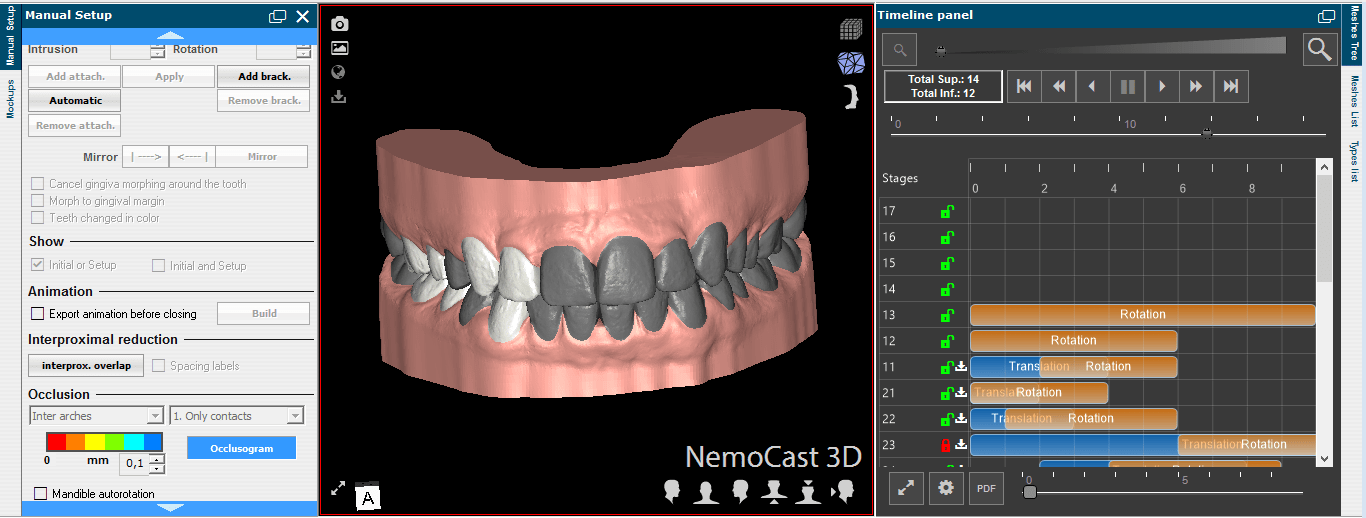Click the mirror right-to-left arrow button

191,157
